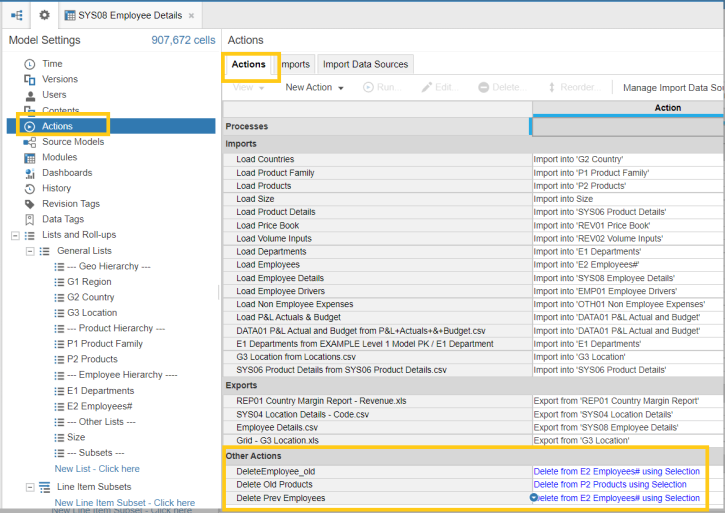This screenshot has width=725, height=513.
Task: Collapse the General Lists tree node
Action: coord(30,252)
